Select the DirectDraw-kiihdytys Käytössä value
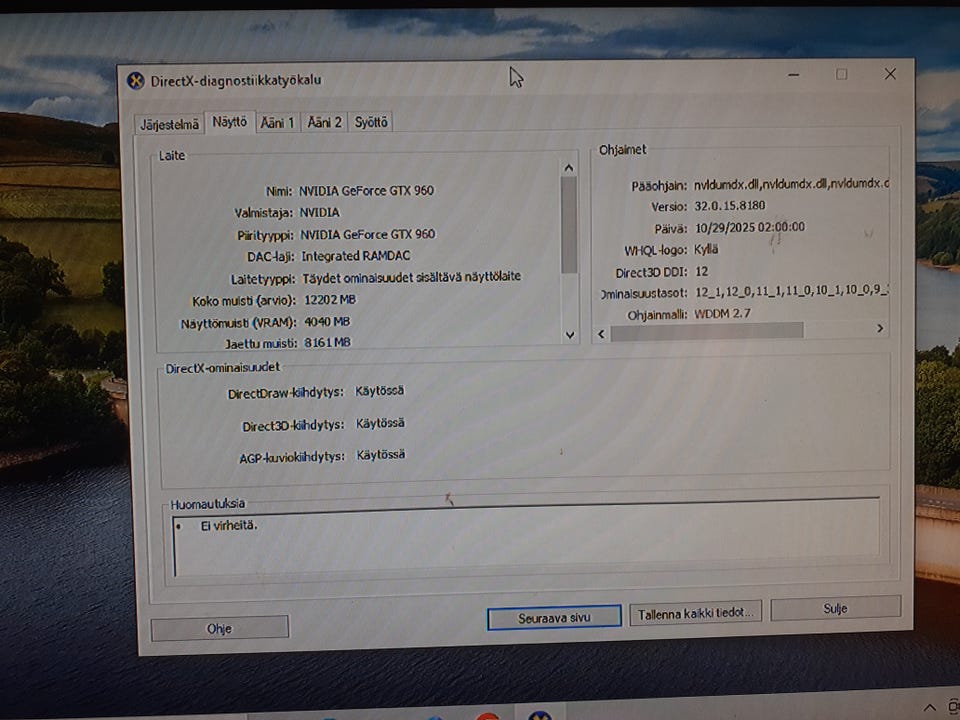960x720 pixels. (380, 391)
